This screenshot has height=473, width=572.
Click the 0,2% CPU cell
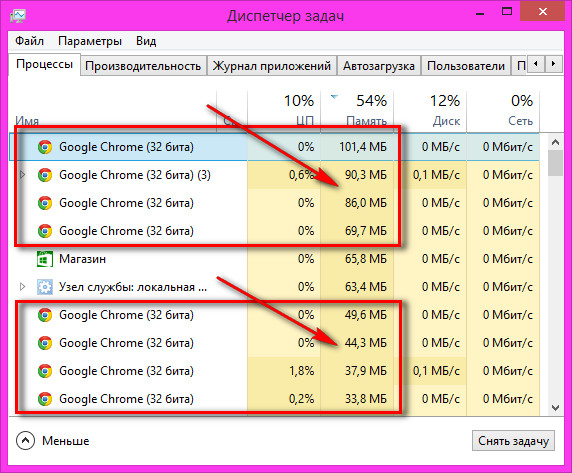click(x=284, y=399)
